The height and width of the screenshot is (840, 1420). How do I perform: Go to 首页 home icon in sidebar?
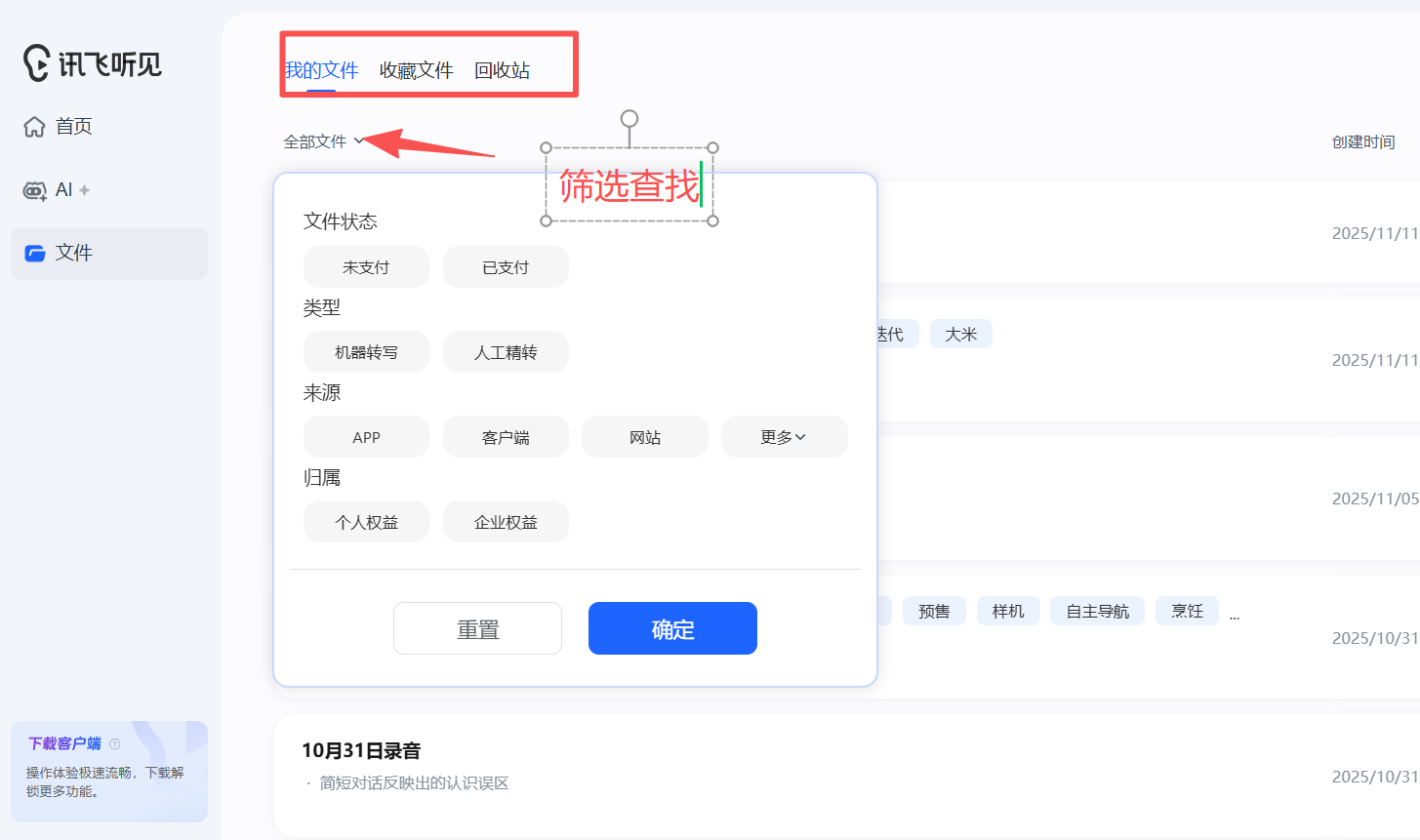coord(35,127)
